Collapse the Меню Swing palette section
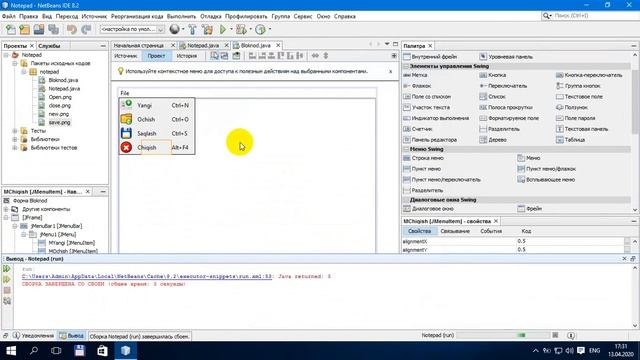The image size is (640, 360). 406,149
